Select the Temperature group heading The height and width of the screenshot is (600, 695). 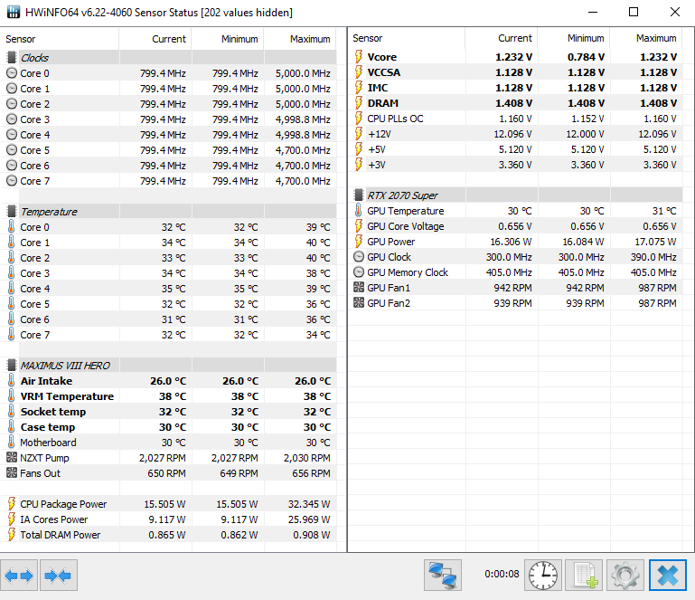[49, 211]
